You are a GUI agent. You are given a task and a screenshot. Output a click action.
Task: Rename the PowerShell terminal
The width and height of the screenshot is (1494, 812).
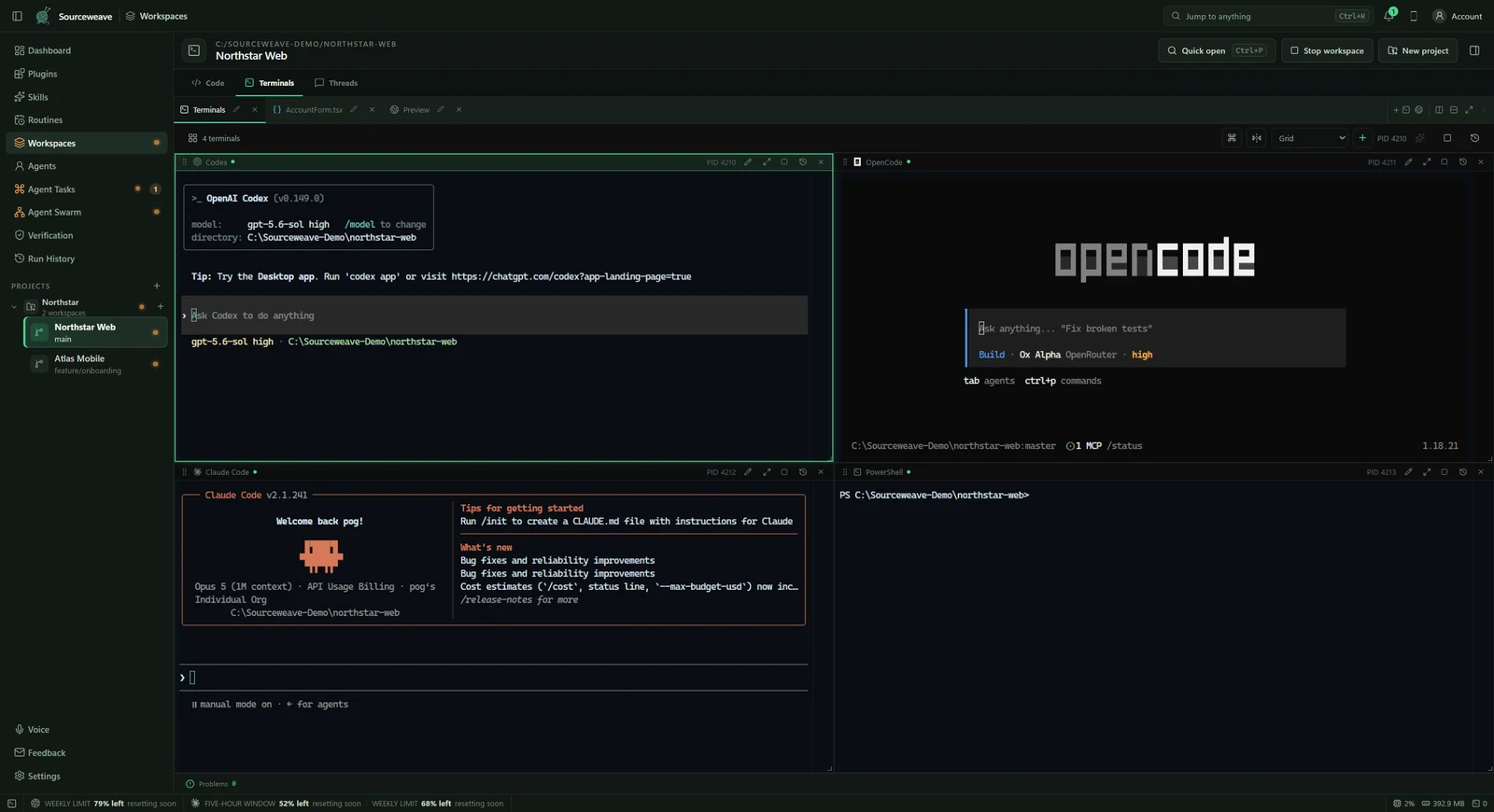pyautogui.click(x=1409, y=472)
